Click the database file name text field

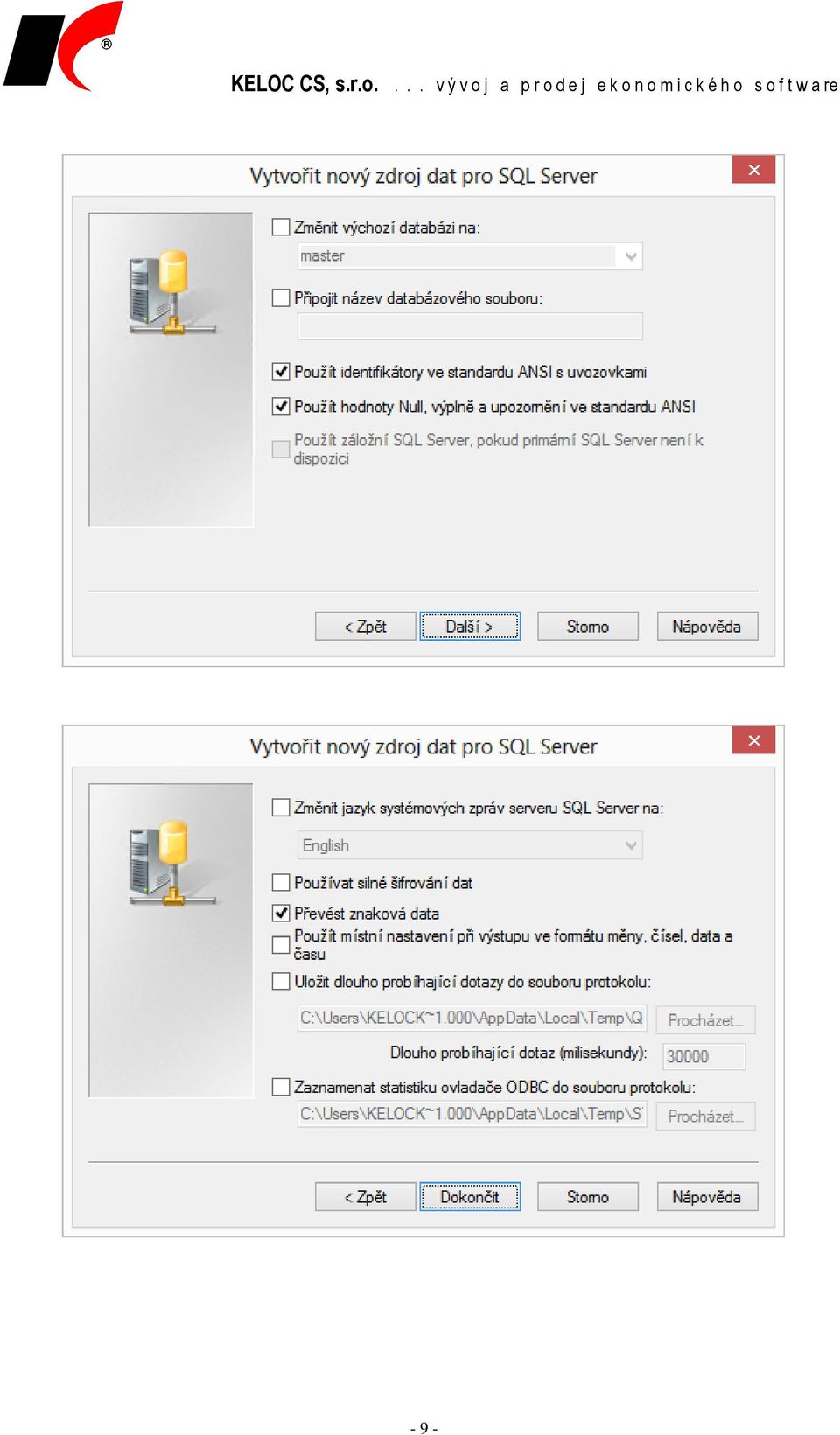[471, 326]
